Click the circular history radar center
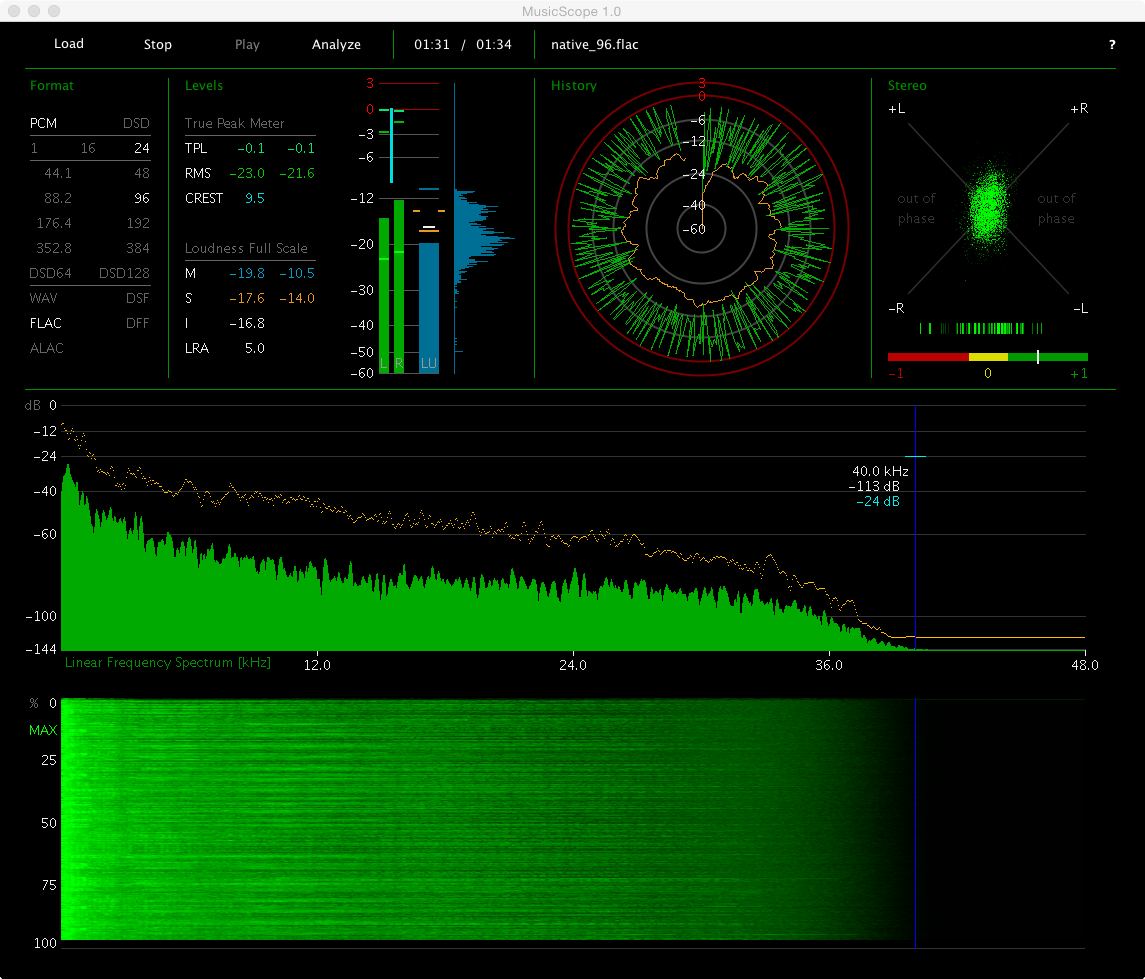 click(x=702, y=229)
